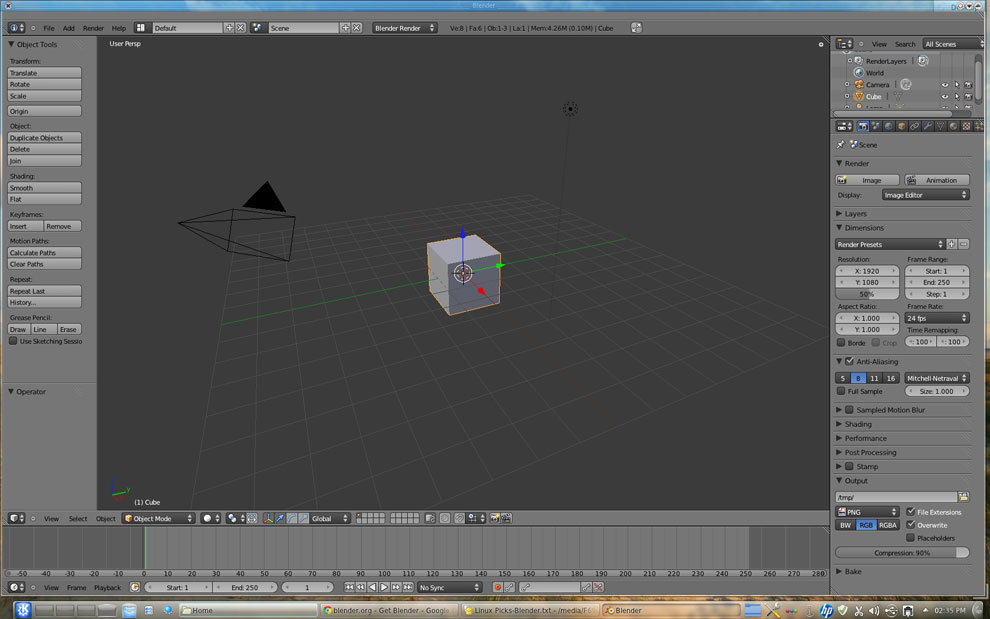
Task: Click the OpenGL render image icon
Action: (x=494, y=518)
